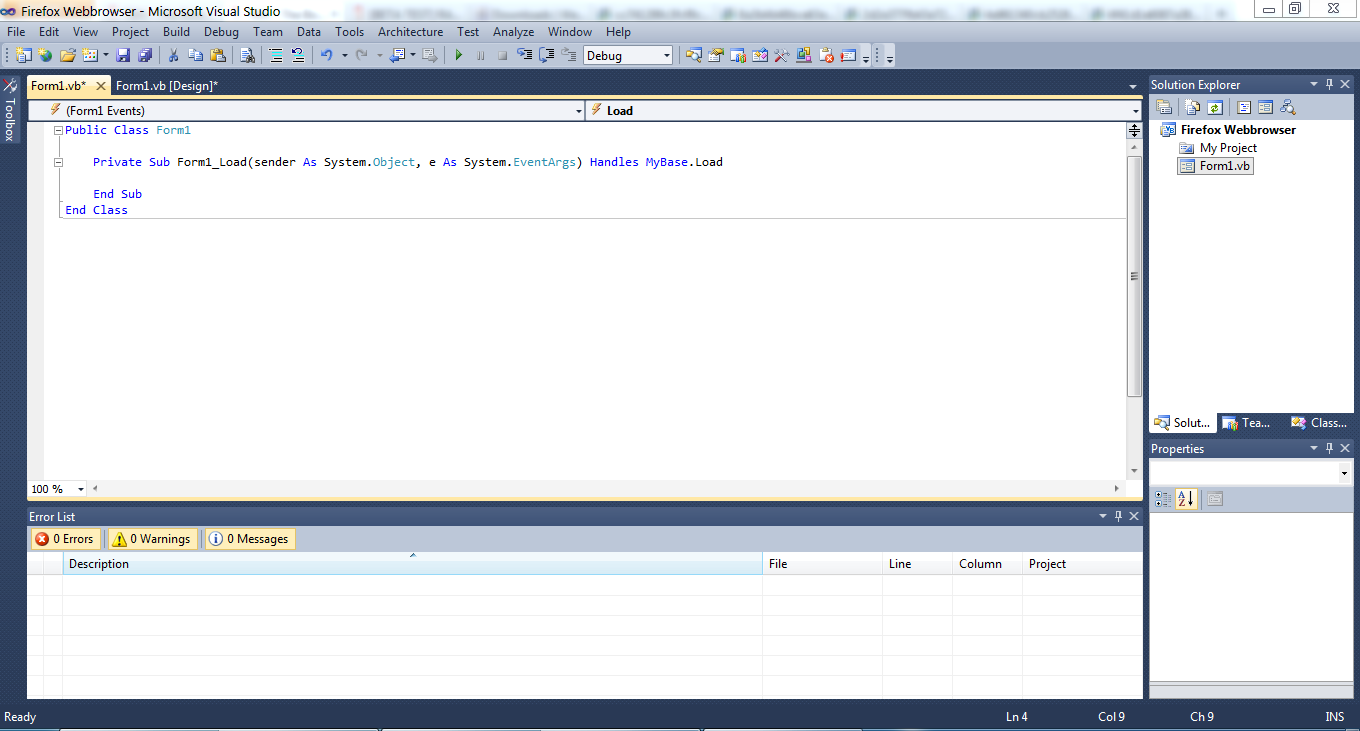Click Properties icon in Solution Explorer toolbar
Viewport: 1360px width, 731px height.
(1164, 107)
